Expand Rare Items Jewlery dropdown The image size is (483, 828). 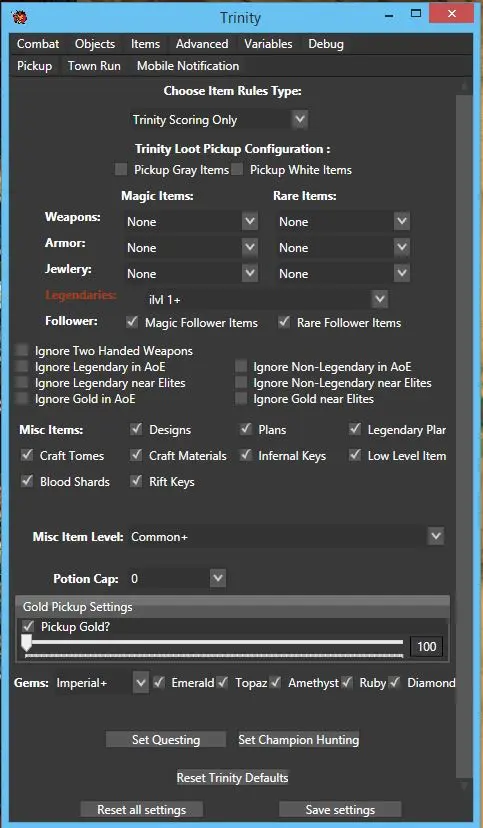point(343,273)
